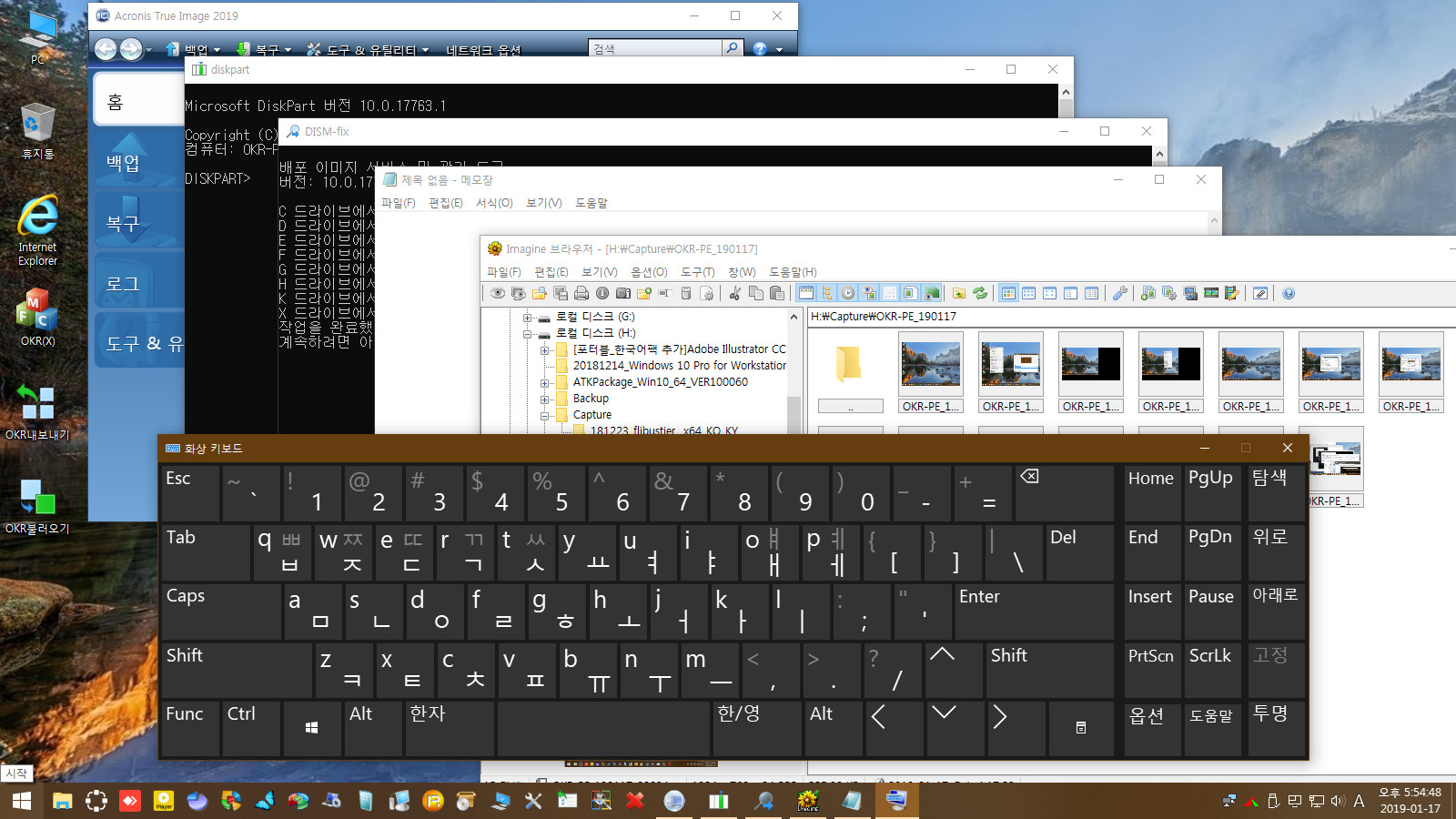Toggle the 한/영 language key on keyboard
Screen dimensions: 1456x819
point(756,728)
